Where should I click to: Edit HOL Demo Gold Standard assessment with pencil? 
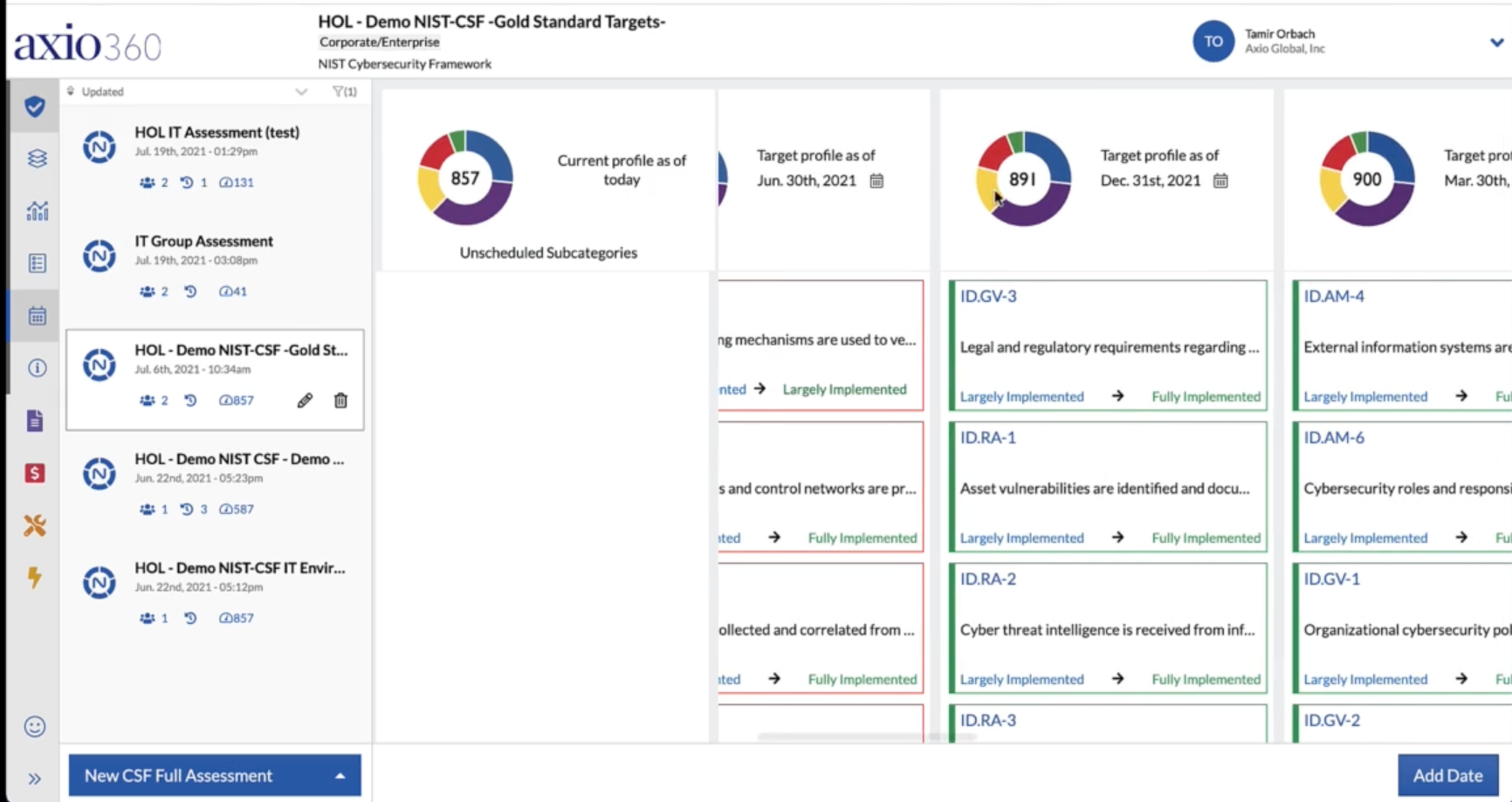click(305, 401)
